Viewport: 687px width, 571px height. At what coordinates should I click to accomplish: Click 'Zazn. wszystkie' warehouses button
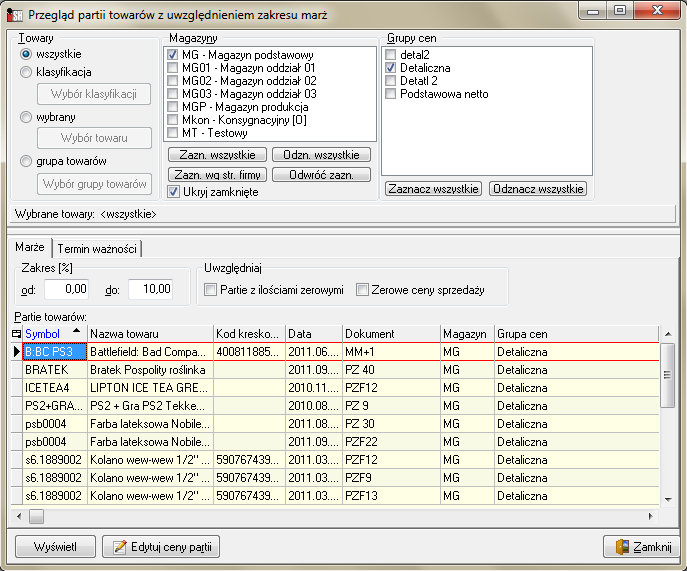tap(217, 155)
